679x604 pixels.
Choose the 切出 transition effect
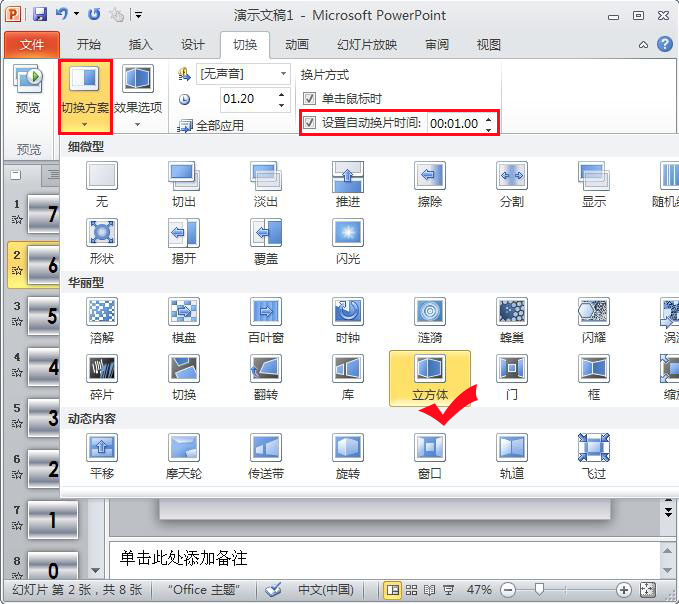[x=184, y=185]
